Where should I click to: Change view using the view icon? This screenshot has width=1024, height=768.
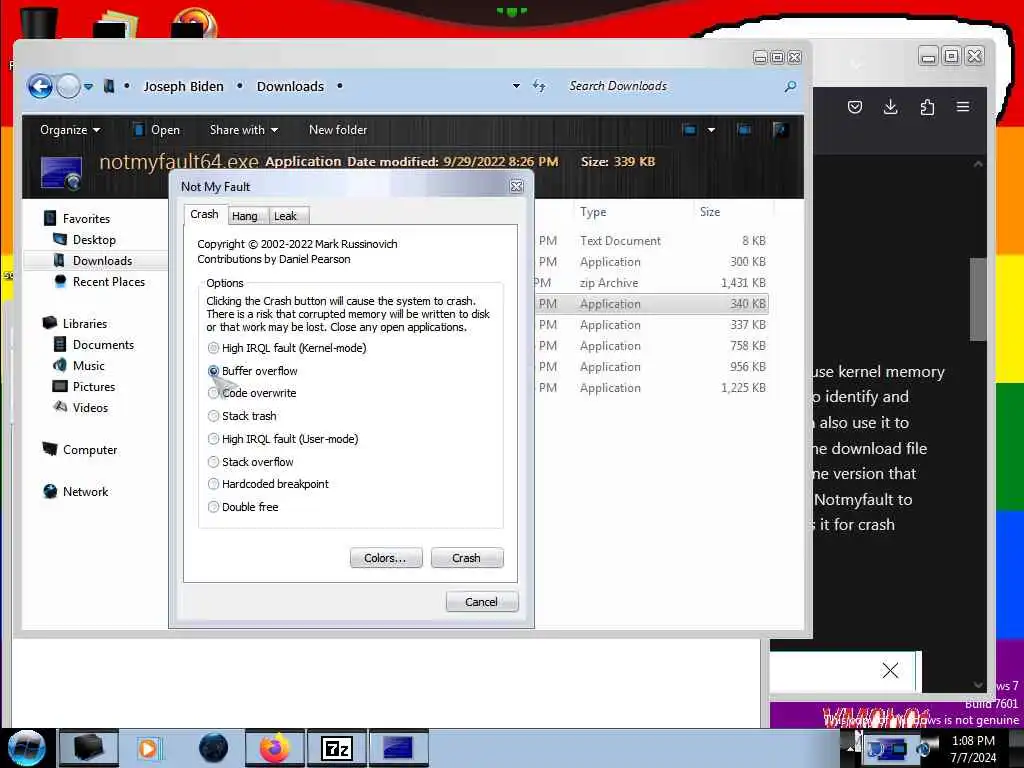pos(689,130)
